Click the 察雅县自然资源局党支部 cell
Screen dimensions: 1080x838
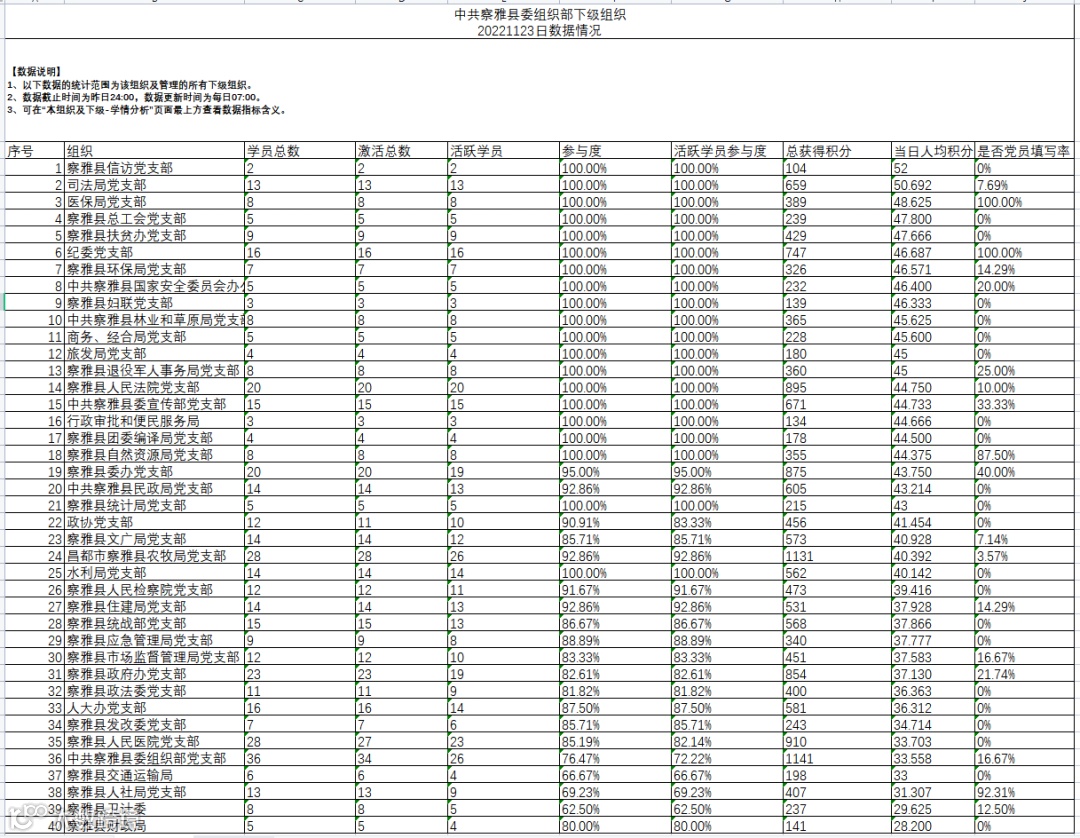click(x=155, y=455)
